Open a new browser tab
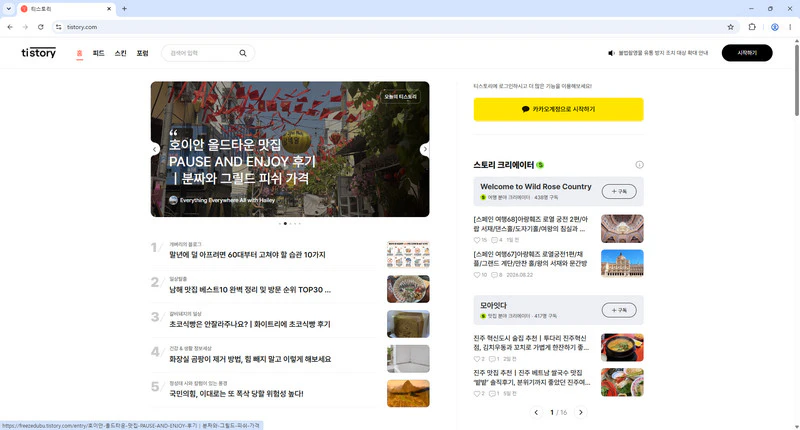 click(x=124, y=9)
